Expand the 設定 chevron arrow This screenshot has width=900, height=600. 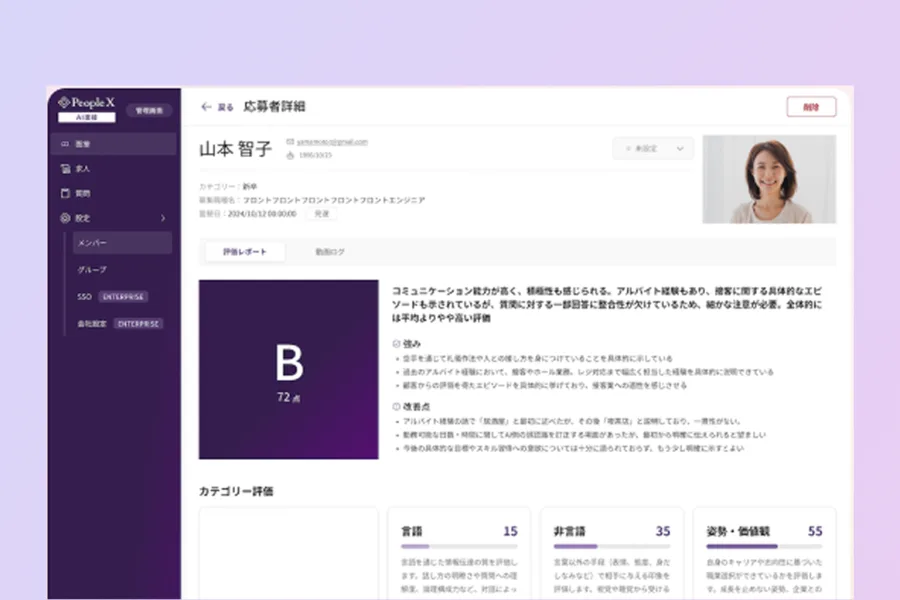163,218
